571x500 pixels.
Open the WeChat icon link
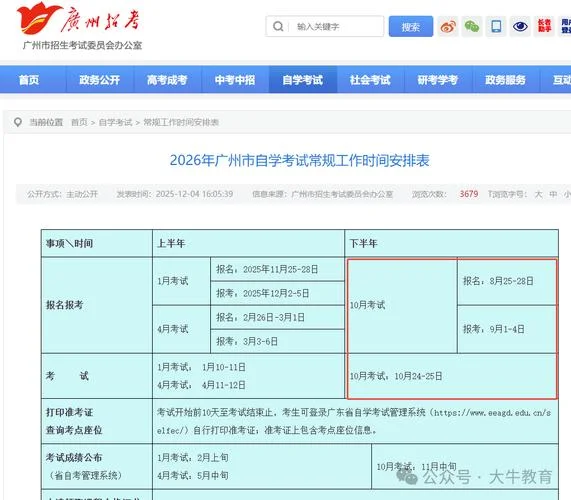click(x=472, y=26)
